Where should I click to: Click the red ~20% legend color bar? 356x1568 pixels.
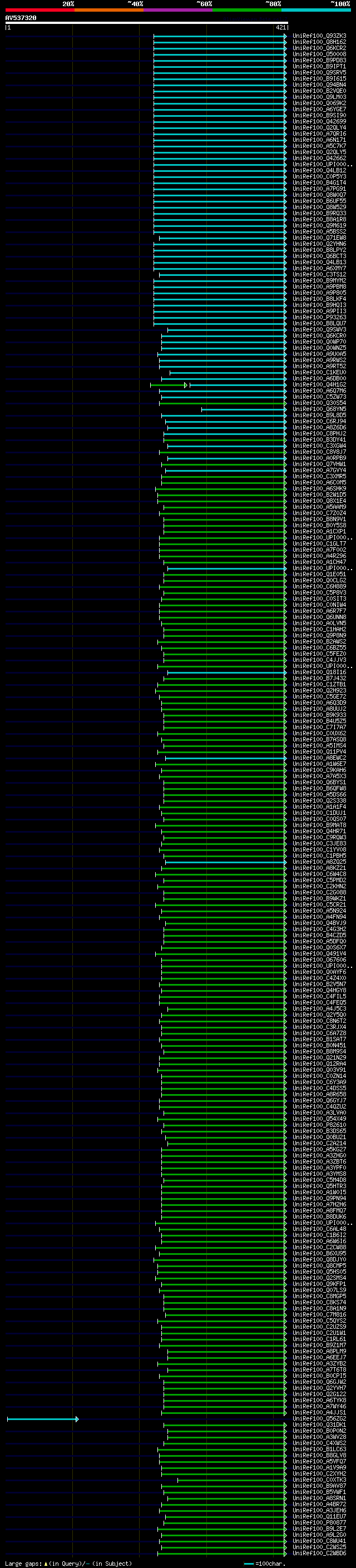(39, 10)
